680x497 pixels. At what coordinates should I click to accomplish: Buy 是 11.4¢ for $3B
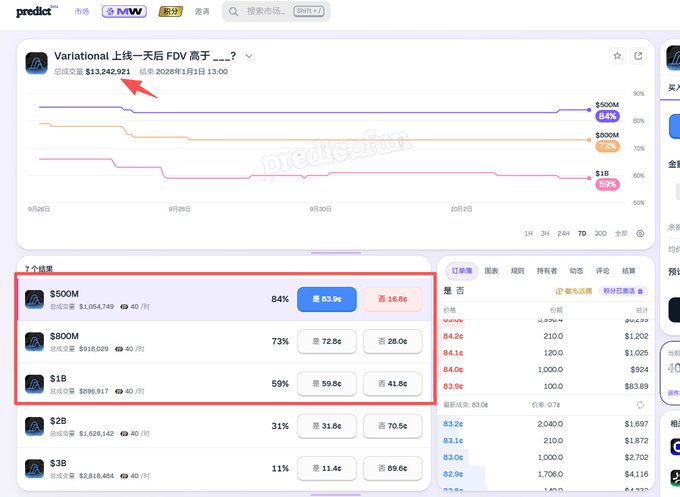point(327,468)
